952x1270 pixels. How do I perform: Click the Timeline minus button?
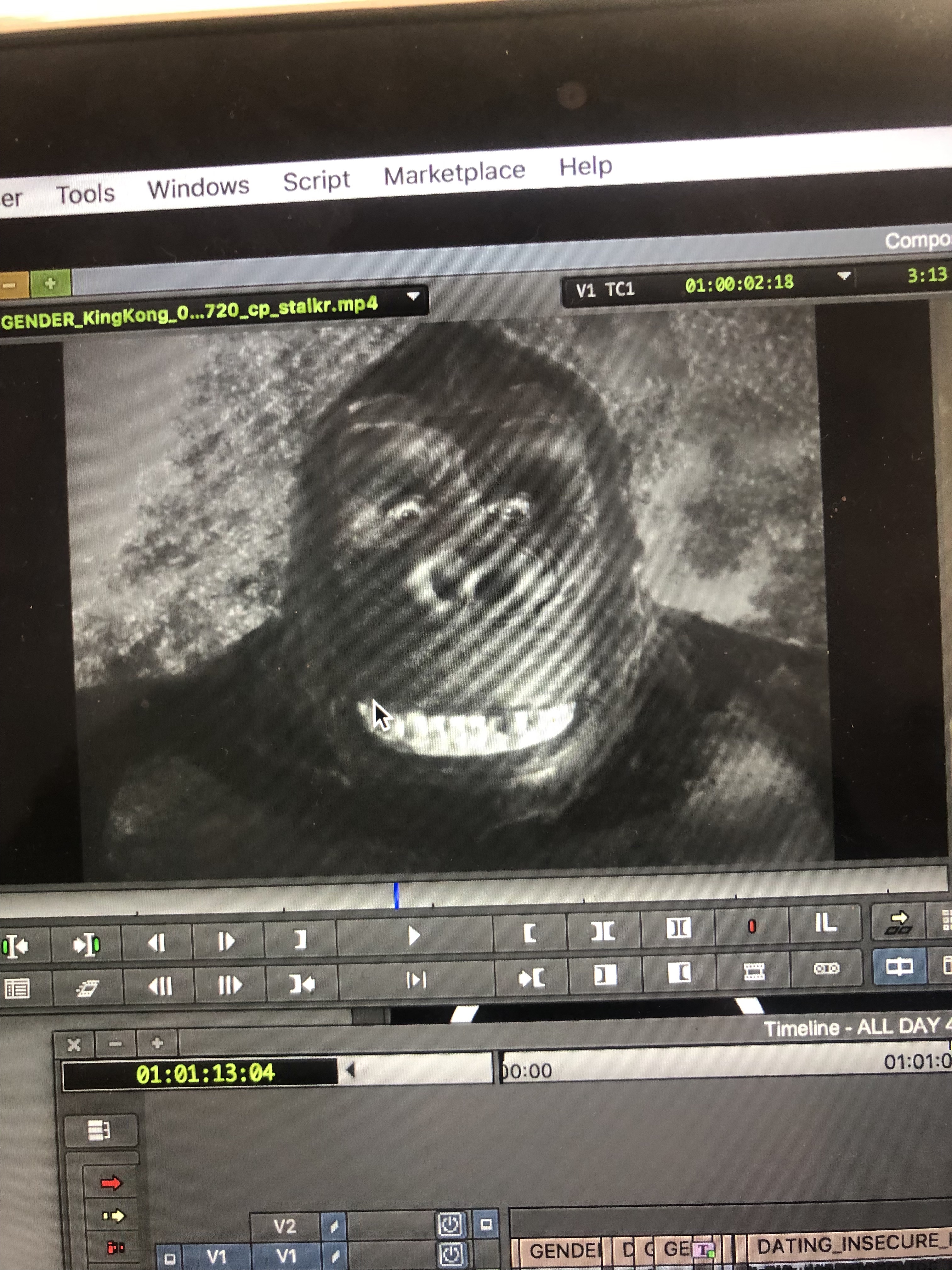(x=115, y=1044)
